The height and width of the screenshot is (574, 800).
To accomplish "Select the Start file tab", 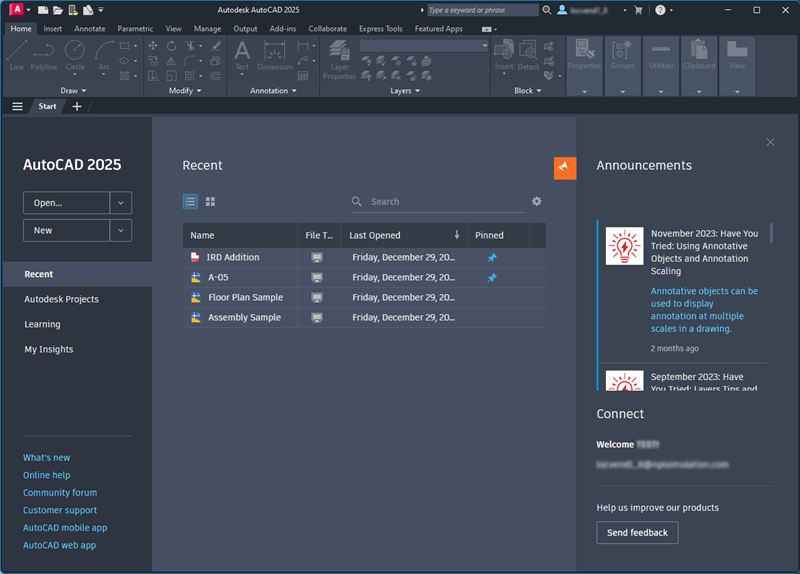I will click(47, 106).
